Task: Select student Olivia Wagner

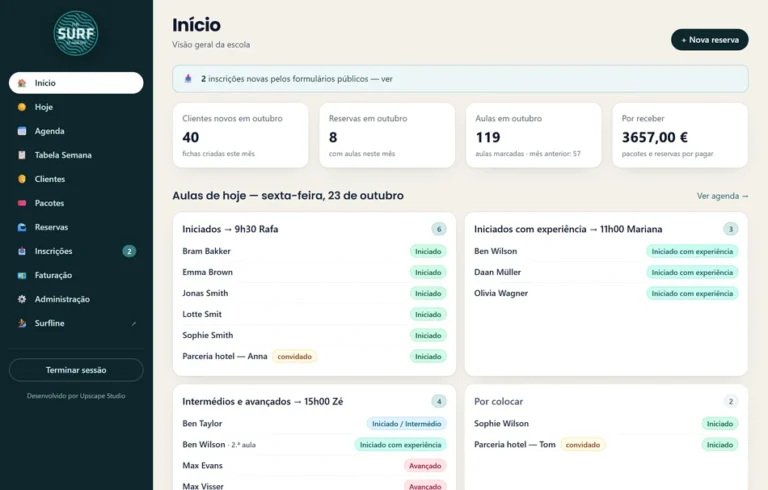Action: (501, 293)
